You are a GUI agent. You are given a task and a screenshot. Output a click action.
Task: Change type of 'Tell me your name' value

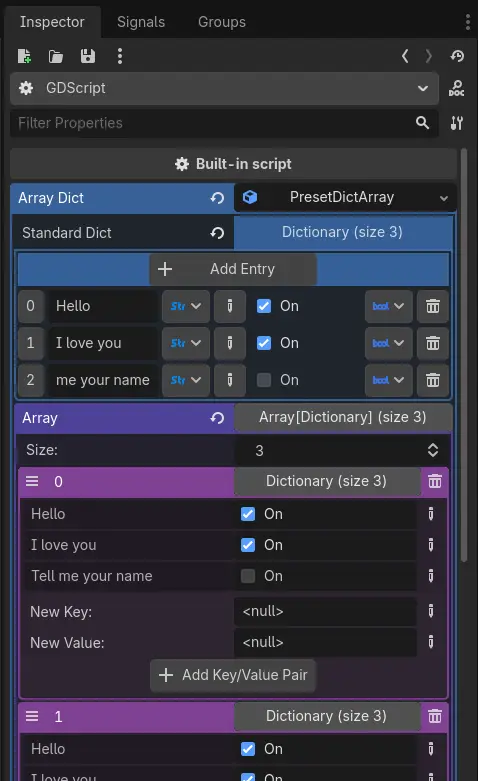(x=431, y=576)
